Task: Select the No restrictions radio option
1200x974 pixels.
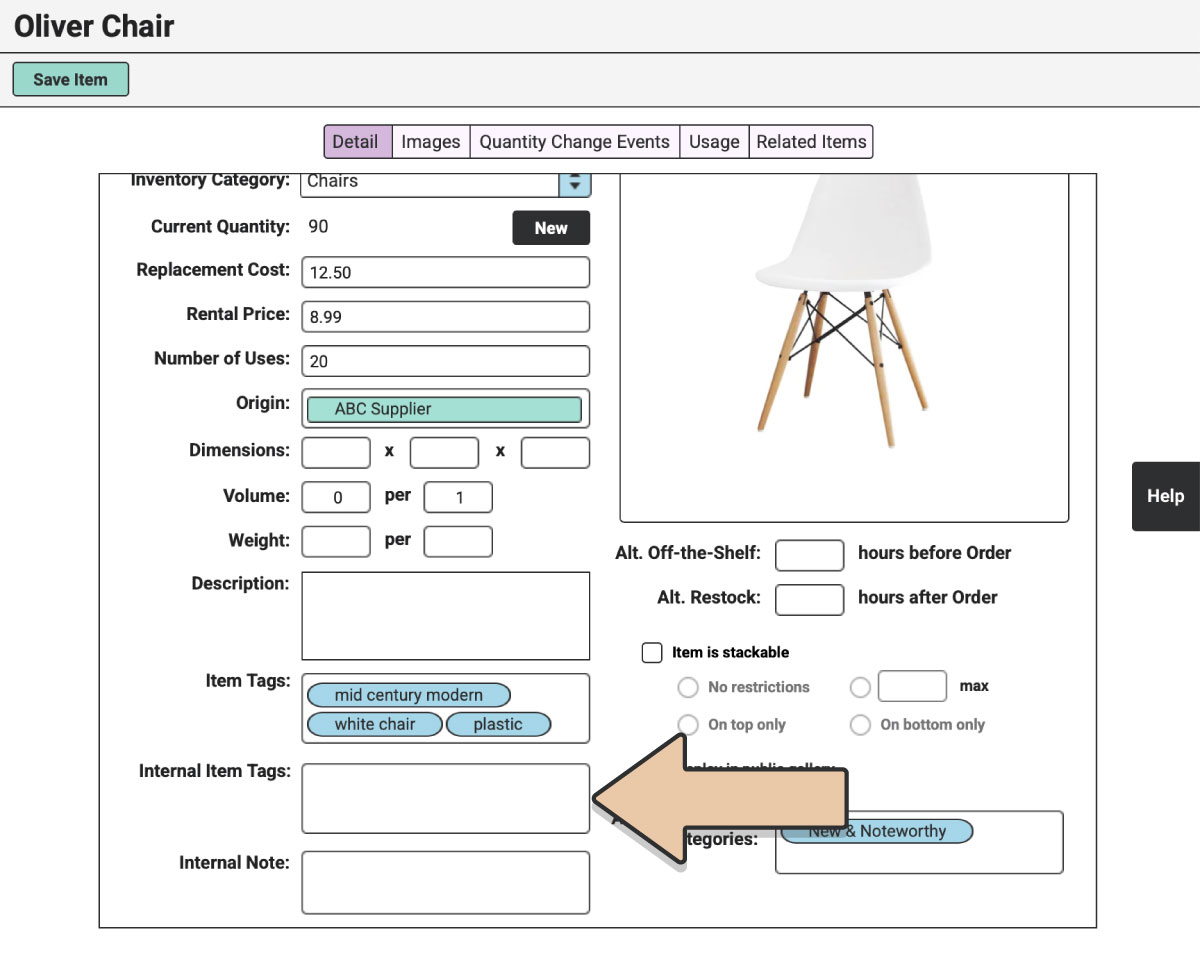Action: 688,688
